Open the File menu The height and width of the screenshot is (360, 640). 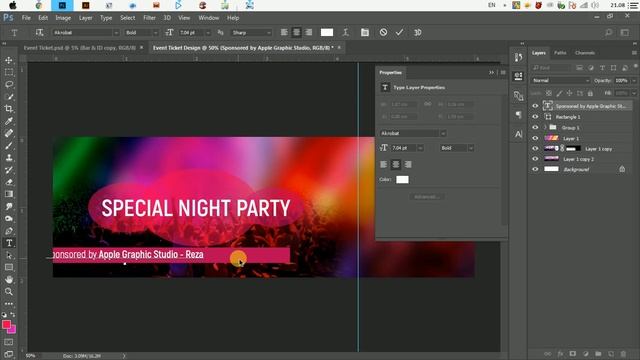(26, 18)
